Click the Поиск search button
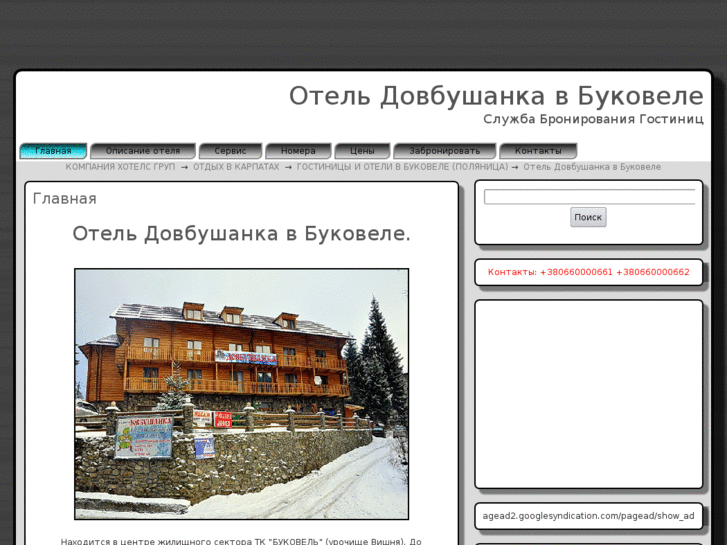This screenshot has width=727, height=545. click(588, 217)
